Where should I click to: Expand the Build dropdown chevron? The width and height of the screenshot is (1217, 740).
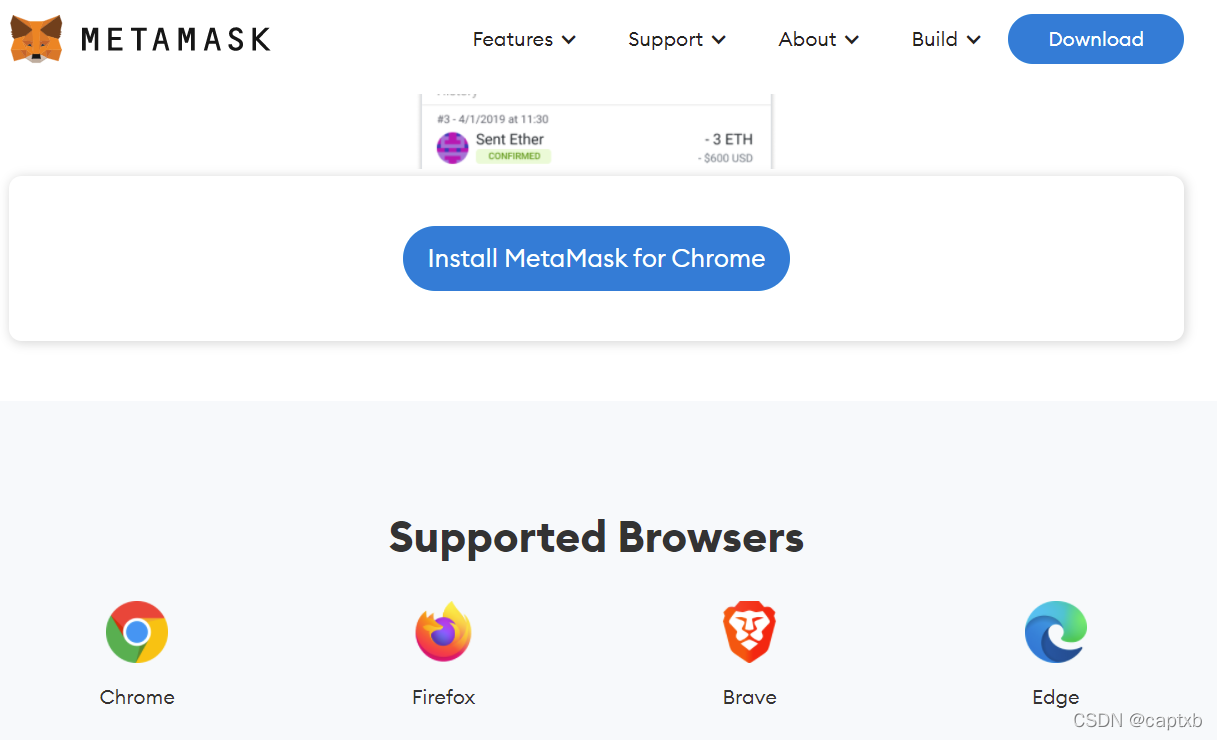[973, 40]
